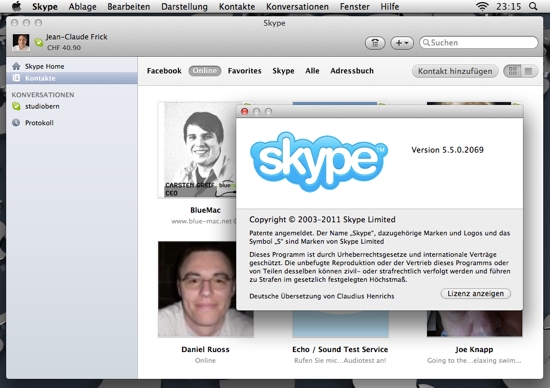The image size is (550, 388).
Task: Select the Online filter tab
Action: 205,71
